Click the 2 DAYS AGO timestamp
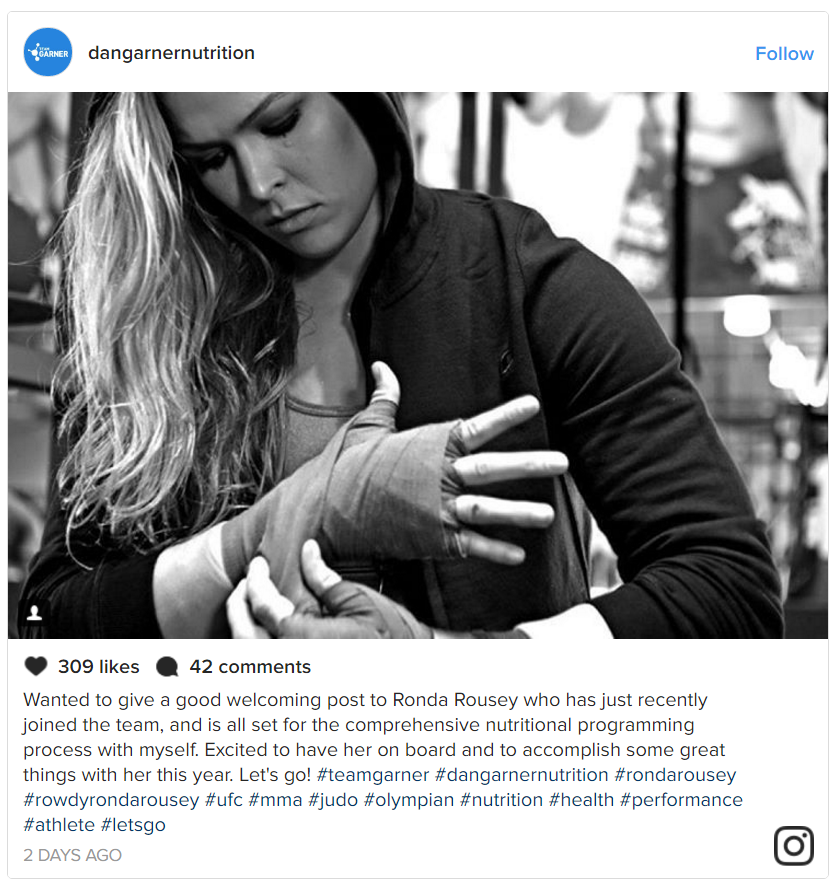The height and width of the screenshot is (882, 829). pyautogui.click(x=73, y=855)
